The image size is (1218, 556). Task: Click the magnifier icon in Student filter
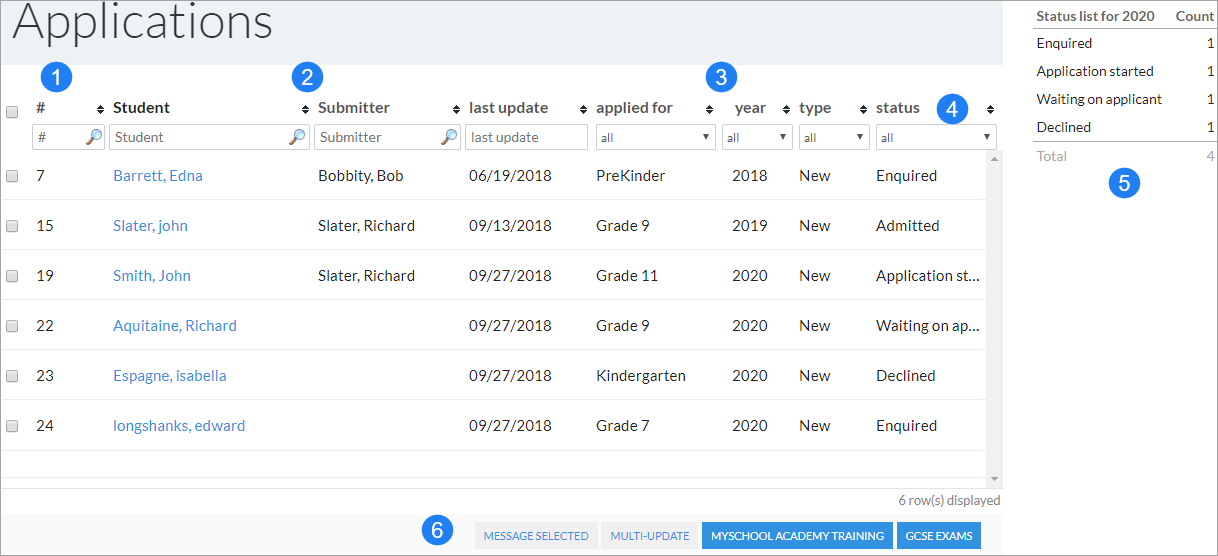tap(297, 137)
